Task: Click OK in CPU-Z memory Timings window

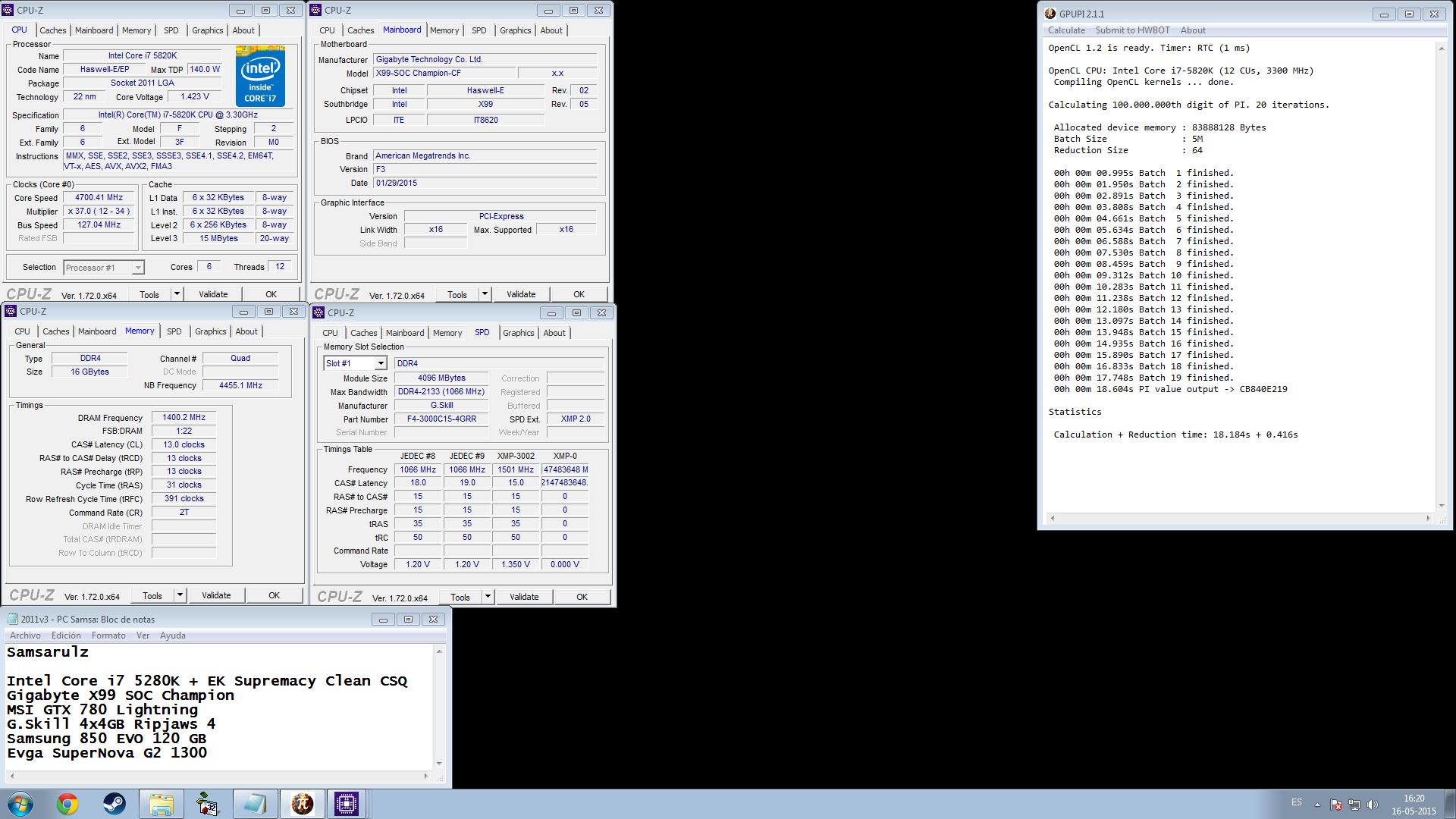Action: [x=274, y=595]
